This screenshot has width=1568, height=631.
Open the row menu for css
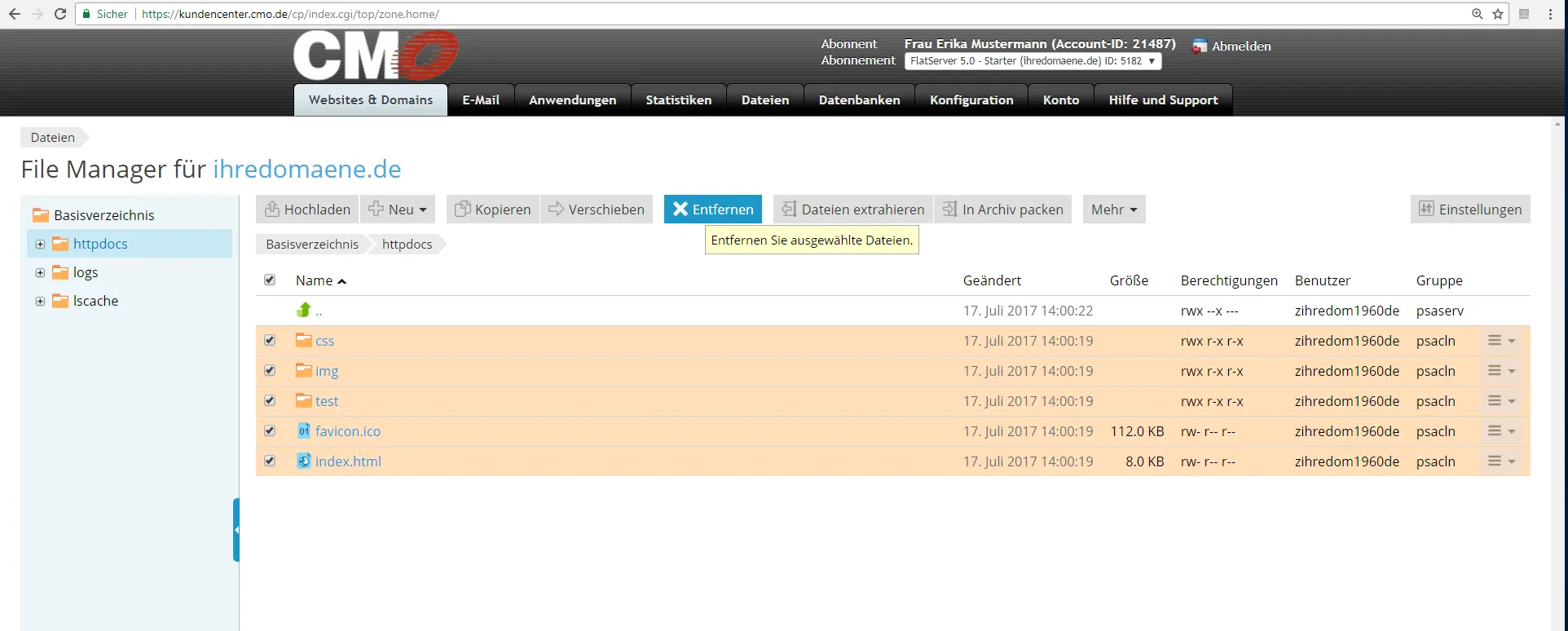[x=1501, y=340]
